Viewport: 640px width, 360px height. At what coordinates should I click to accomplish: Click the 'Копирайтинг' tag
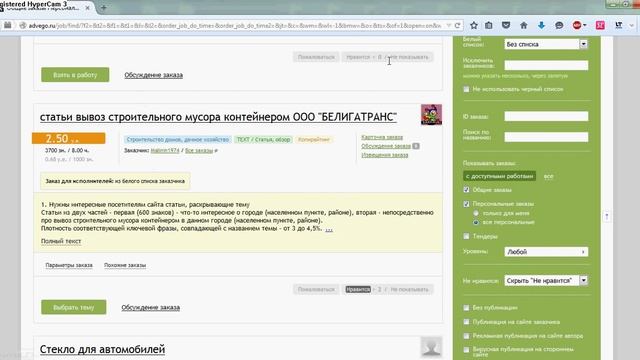click(x=313, y=140)
